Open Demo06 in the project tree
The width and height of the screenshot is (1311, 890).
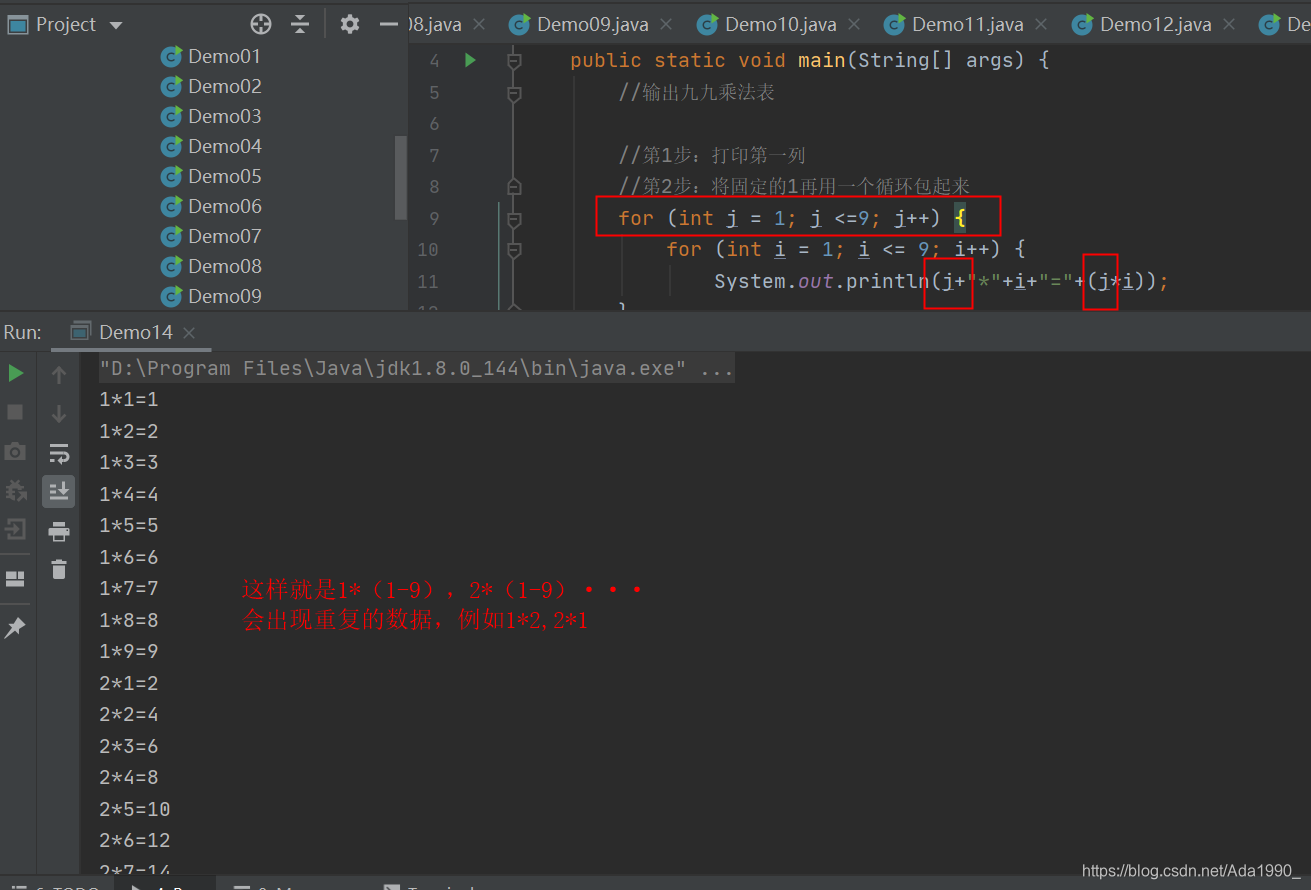(211, 207)
